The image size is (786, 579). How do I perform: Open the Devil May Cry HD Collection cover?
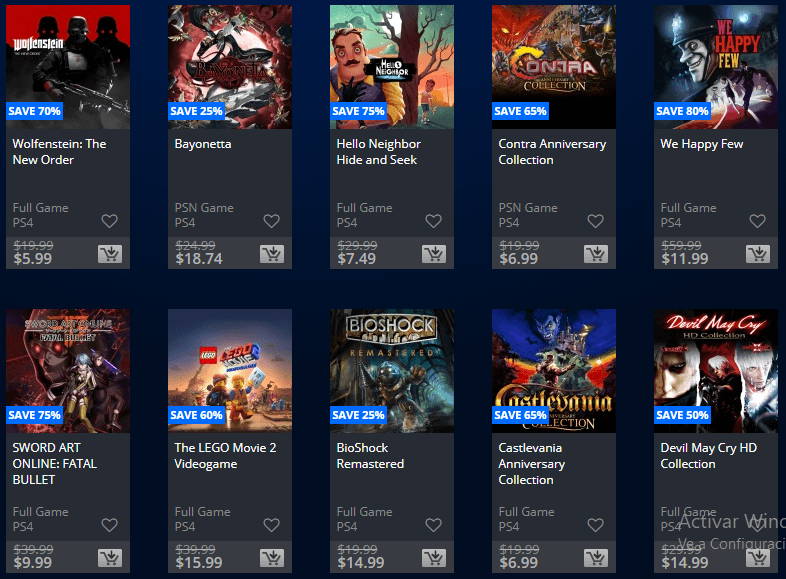[716, 370]
